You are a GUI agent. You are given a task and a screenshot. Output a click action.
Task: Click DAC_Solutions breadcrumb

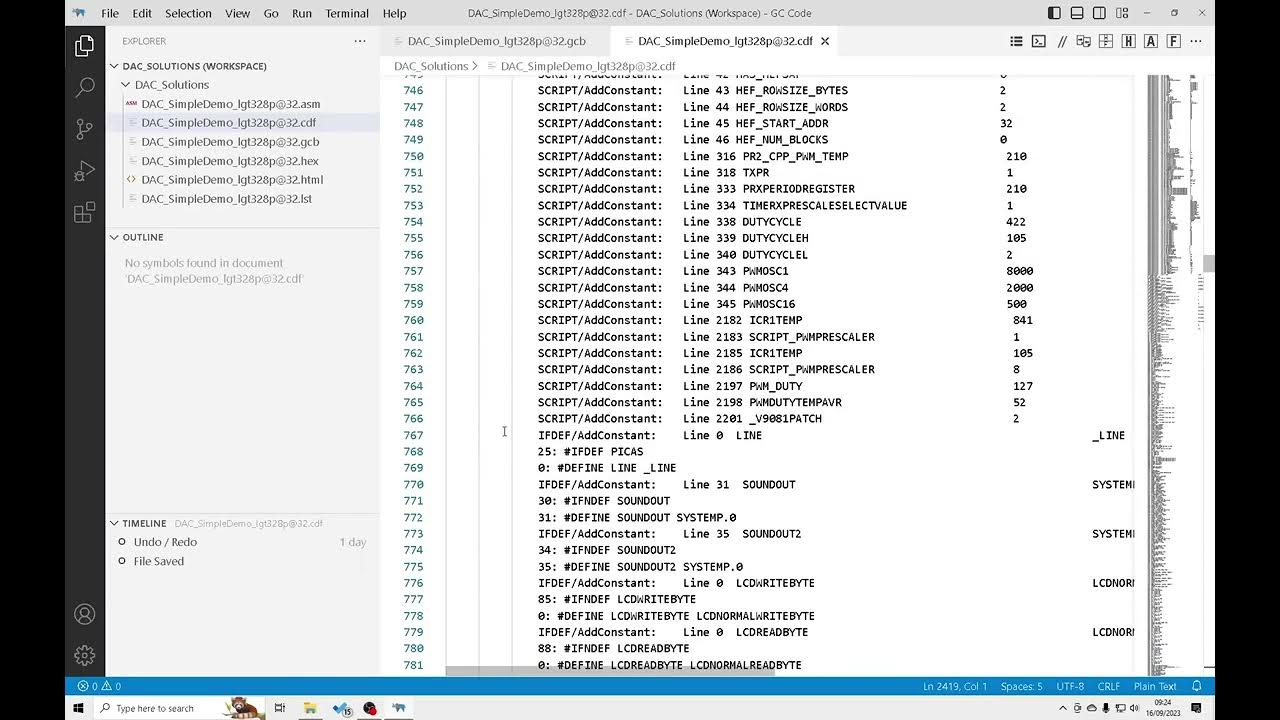(431, 66)
